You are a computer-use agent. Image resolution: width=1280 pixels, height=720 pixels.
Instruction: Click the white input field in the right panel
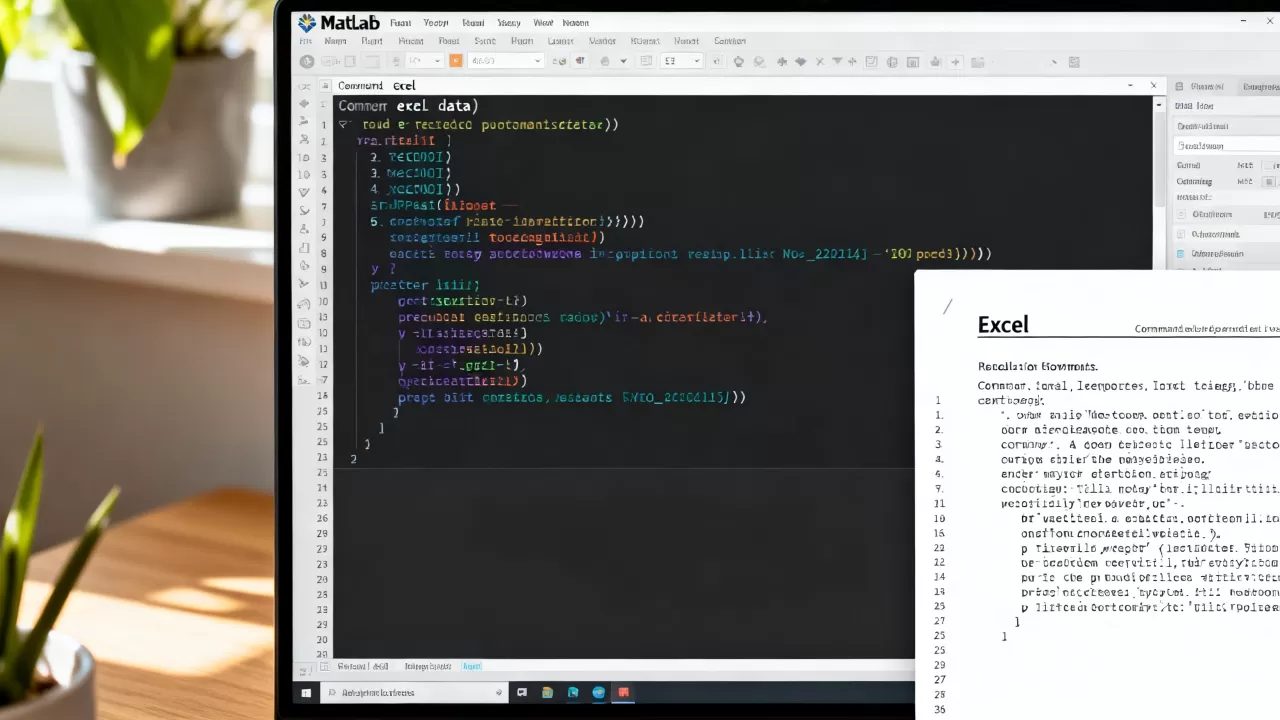(1227, 146)
